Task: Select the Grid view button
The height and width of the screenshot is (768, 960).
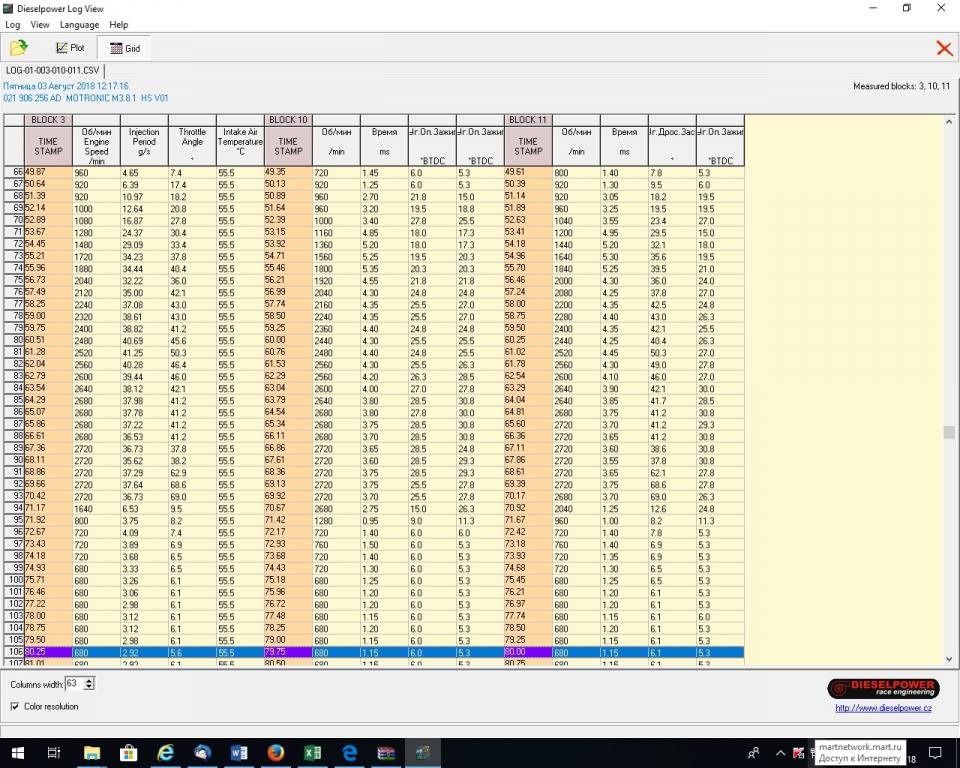Action: click(x=124, y=48)
